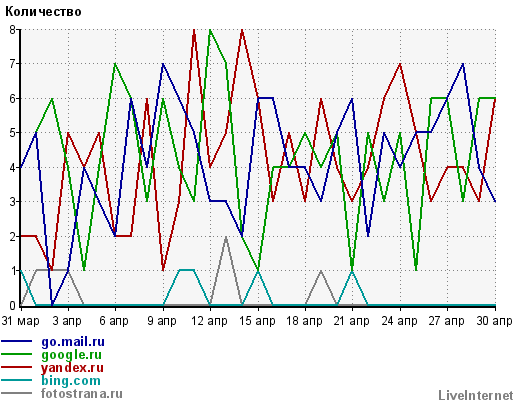Screen dimensions: 520x405
Task: Click the 12 апр date label
Action: point(209,321)
